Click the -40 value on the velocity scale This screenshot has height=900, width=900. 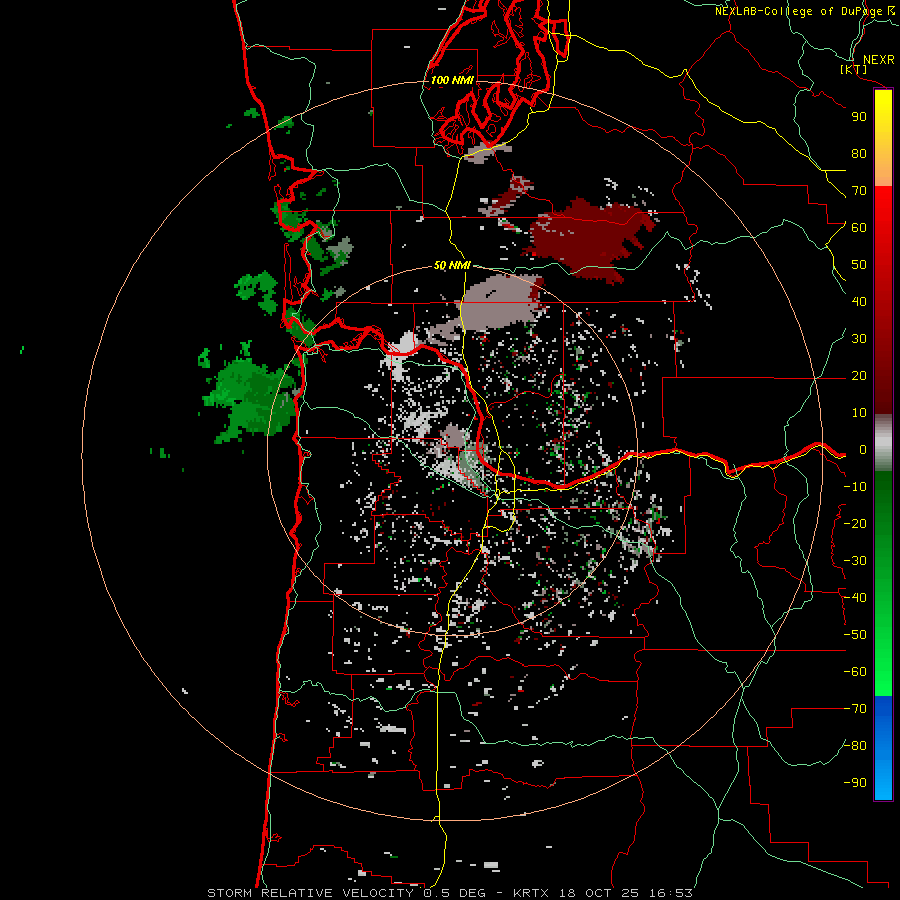click(855, 598)
